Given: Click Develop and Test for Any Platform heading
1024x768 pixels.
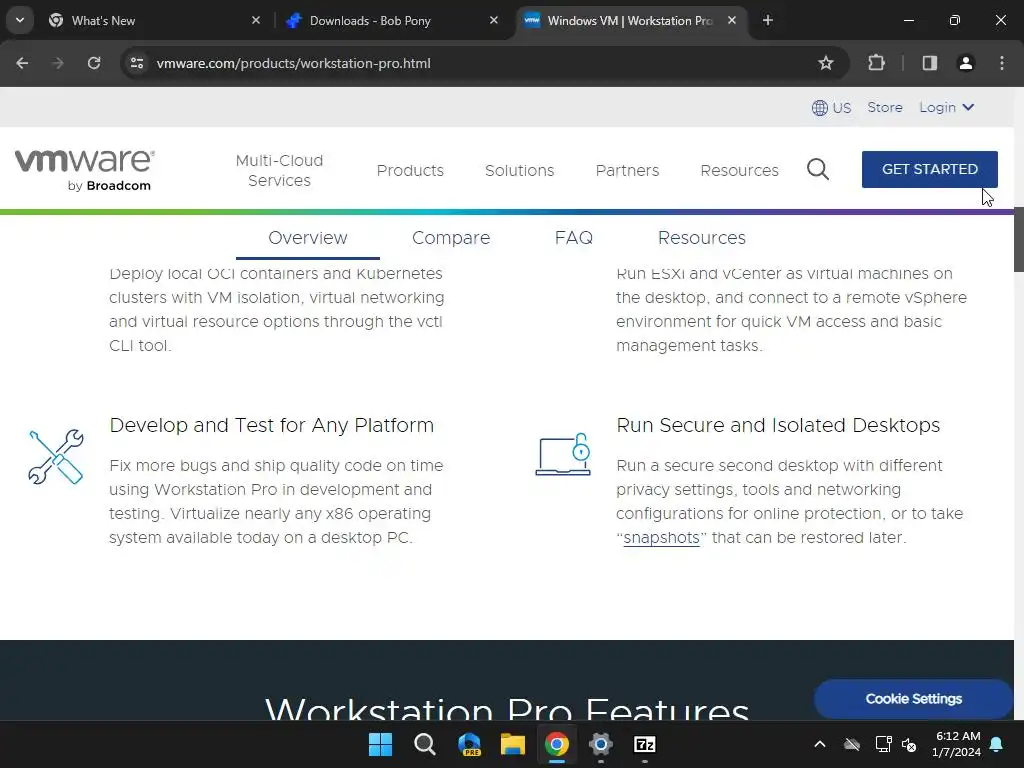Looking at the screenshot, I should [272, 425].
